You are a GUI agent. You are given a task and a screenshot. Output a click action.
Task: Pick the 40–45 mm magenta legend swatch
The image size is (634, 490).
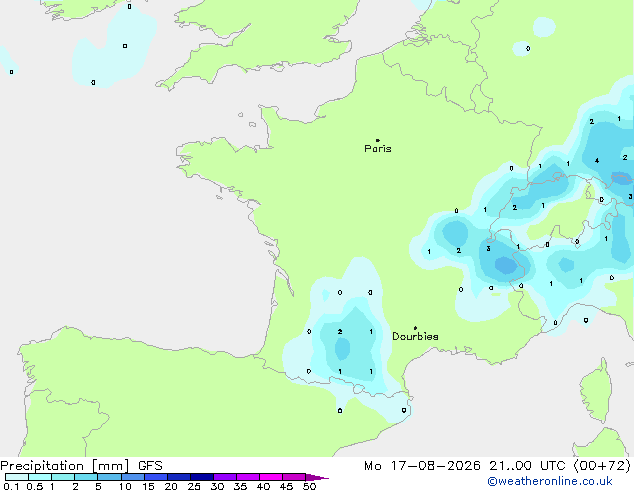pyautogui.click(x=271, y=477)
